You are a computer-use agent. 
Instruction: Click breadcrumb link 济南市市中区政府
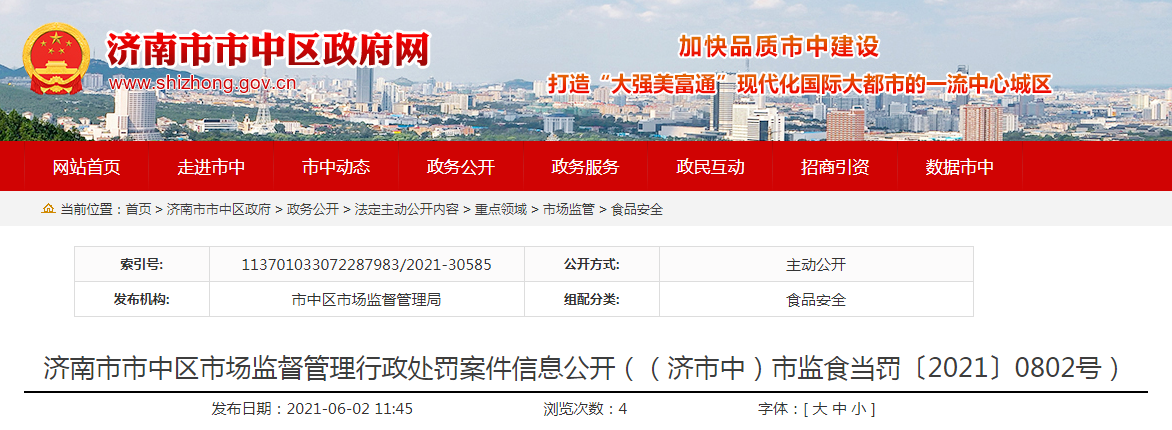click(218, 210)
